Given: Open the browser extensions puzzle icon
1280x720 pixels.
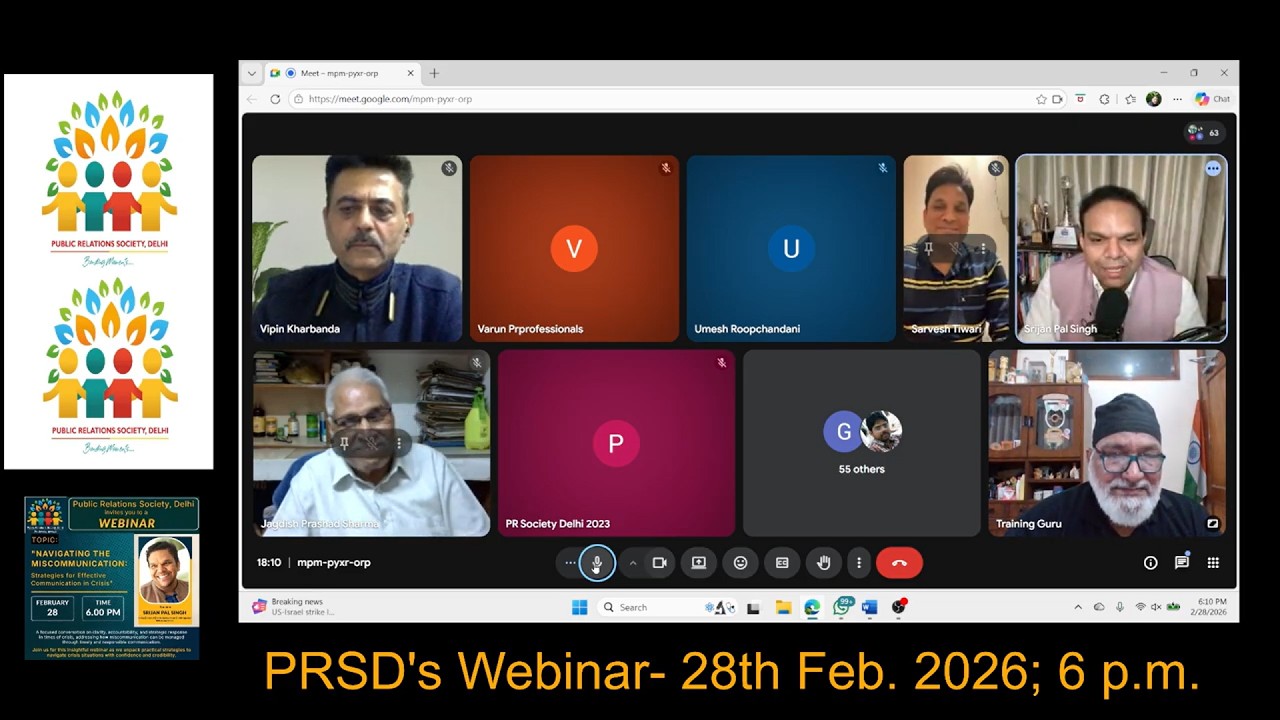Looking at the screenshot, I should 1104,99.
